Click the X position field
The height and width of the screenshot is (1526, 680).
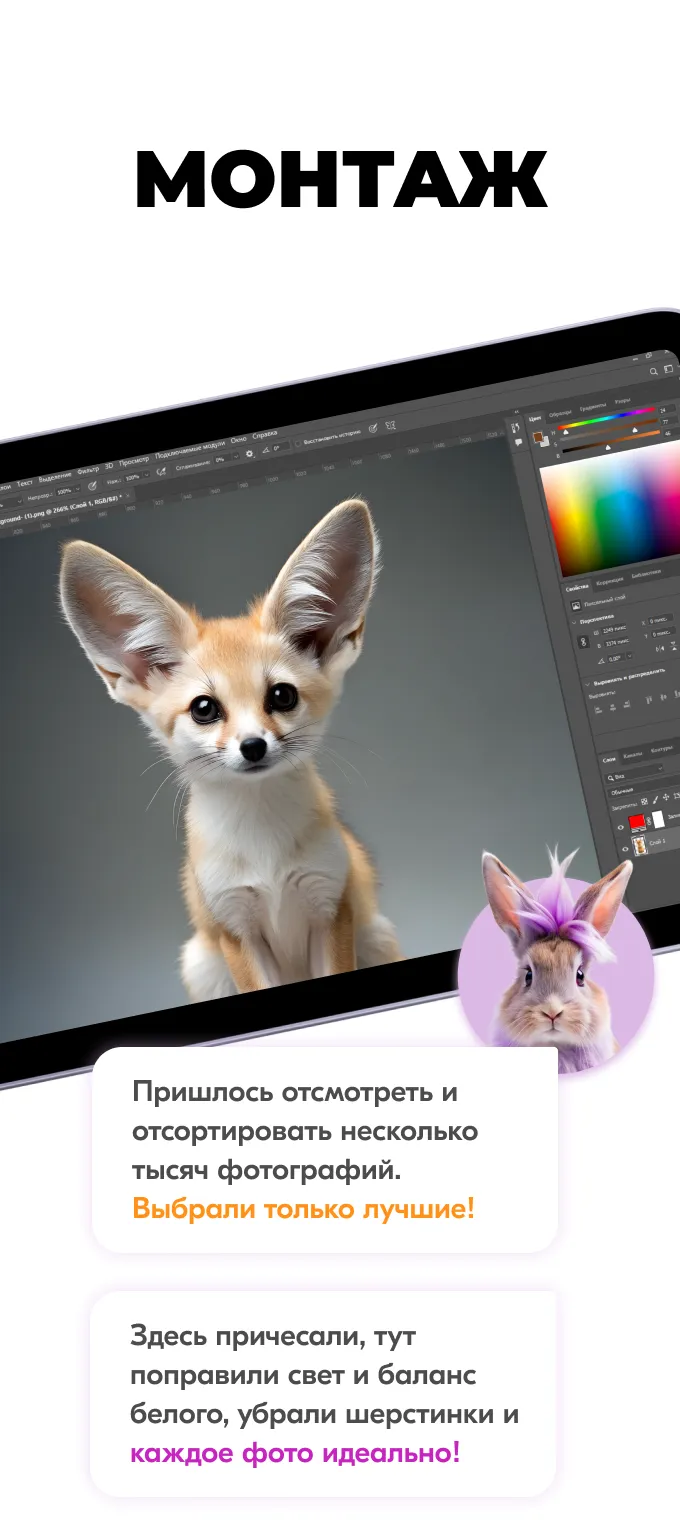(660, 619)
